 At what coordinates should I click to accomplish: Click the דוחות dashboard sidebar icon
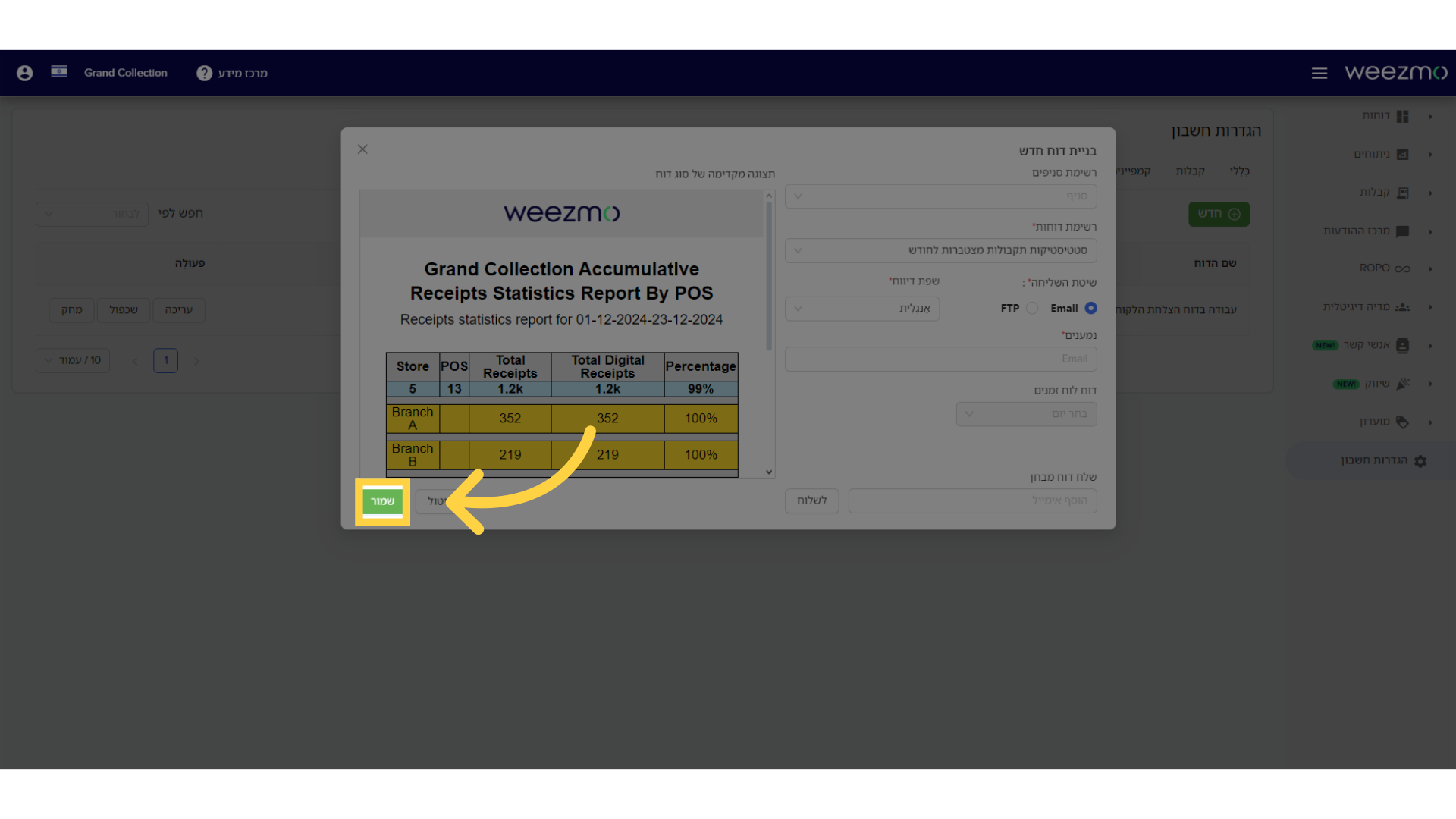click(x=1403, y=116)
